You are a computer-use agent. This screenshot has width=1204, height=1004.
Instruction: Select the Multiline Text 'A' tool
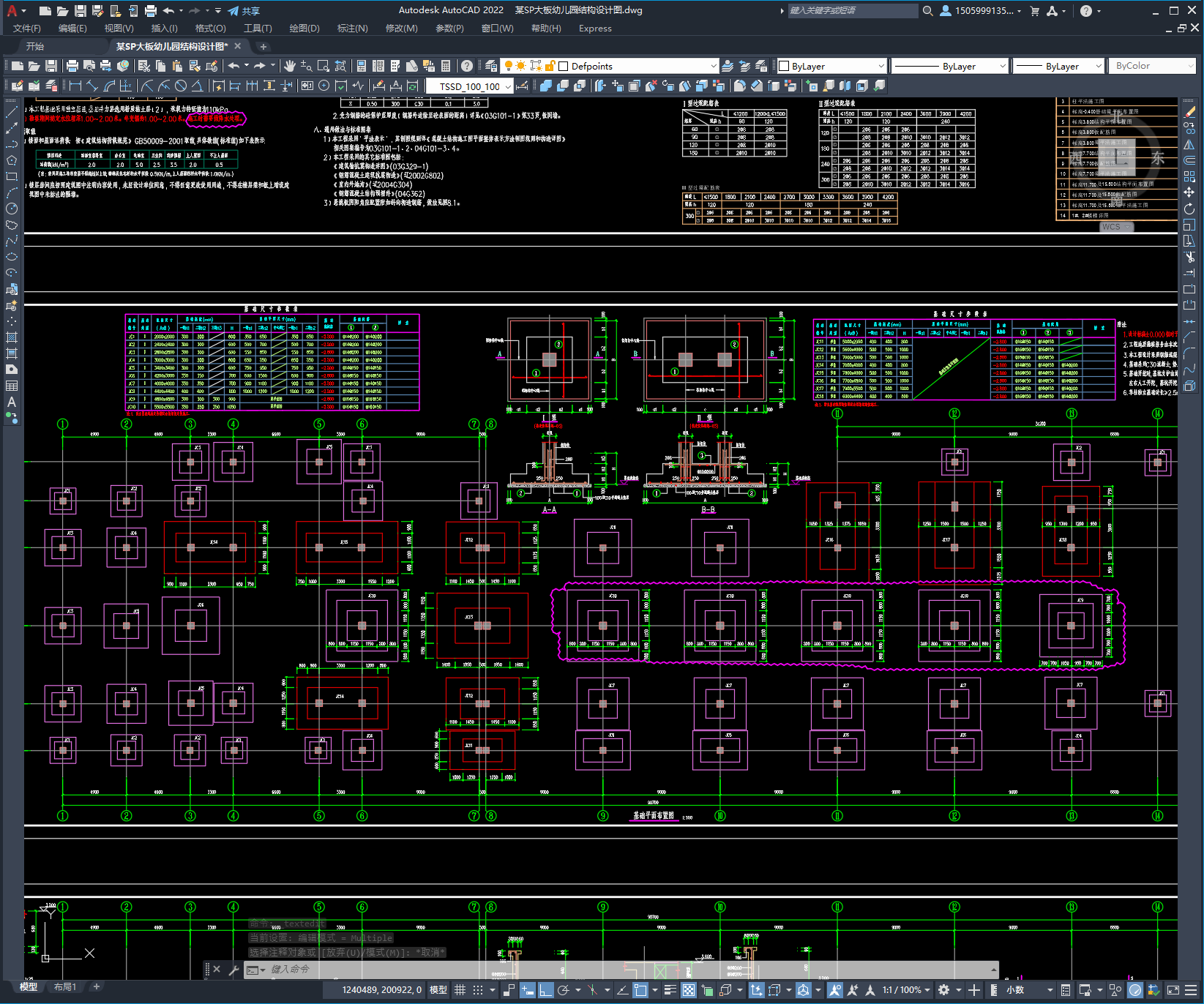click(12, 402)
